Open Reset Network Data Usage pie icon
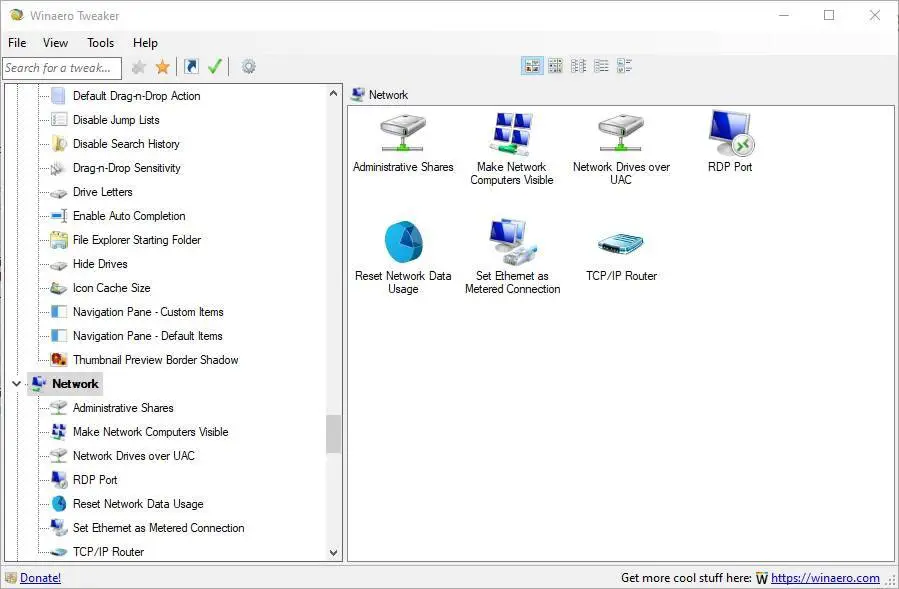 (x=403, y=242)
